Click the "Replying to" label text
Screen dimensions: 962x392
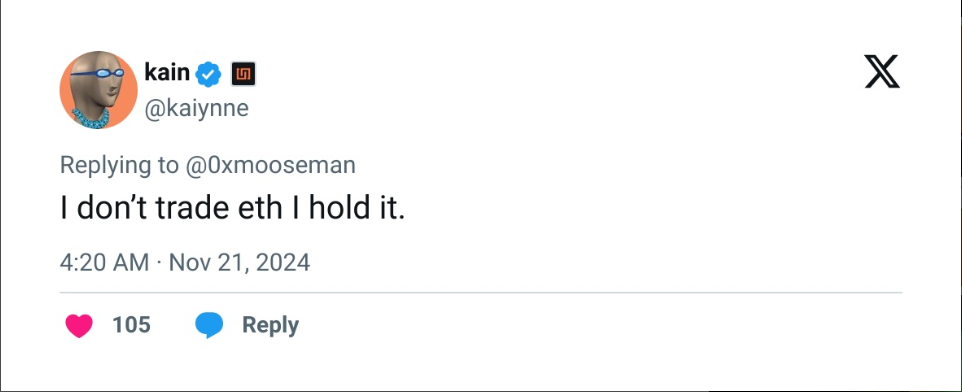point(119,166)
